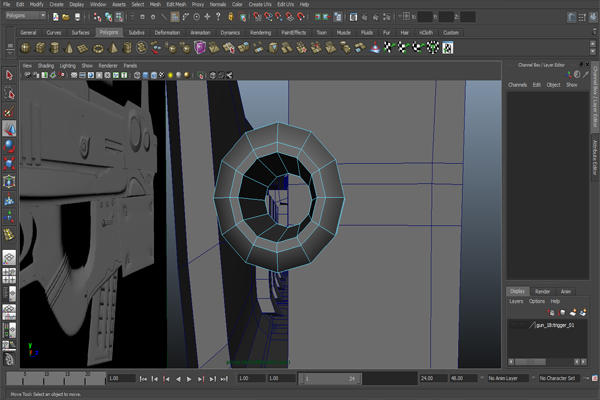Switch to the Anim layer tab
This screenshot has width=600, height=400.
[566, 291]
